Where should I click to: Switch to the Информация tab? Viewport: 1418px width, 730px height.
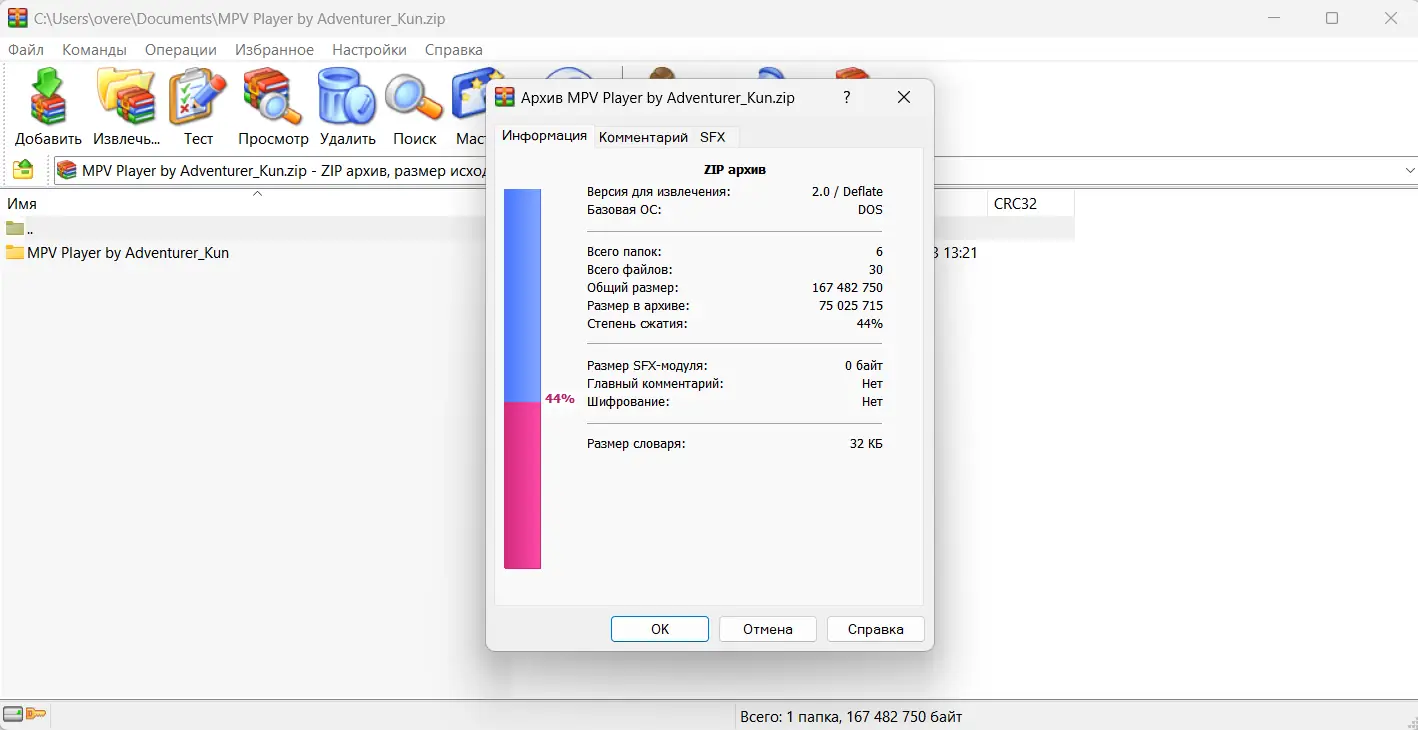(544, 136)
